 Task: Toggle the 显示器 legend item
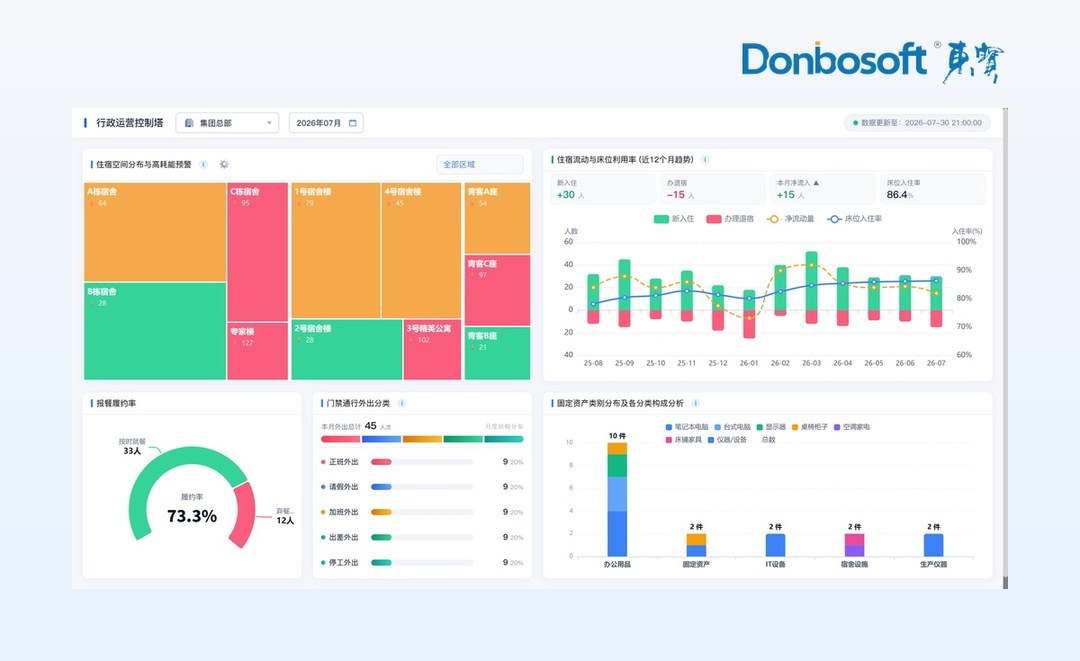[x=771, y=427]
